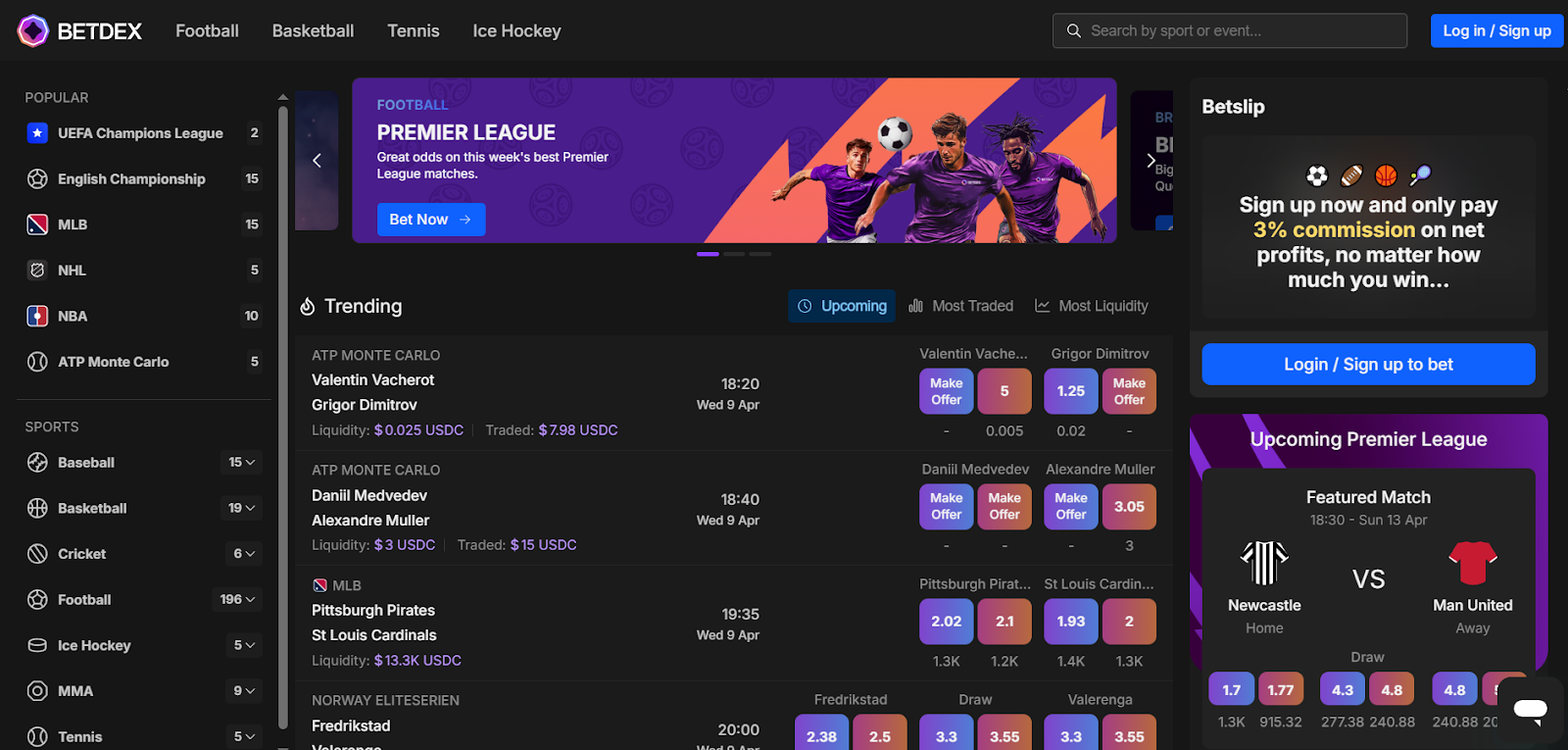
Task: Select the MLB league icon in sidebar
Action: (x=37, y=225)
